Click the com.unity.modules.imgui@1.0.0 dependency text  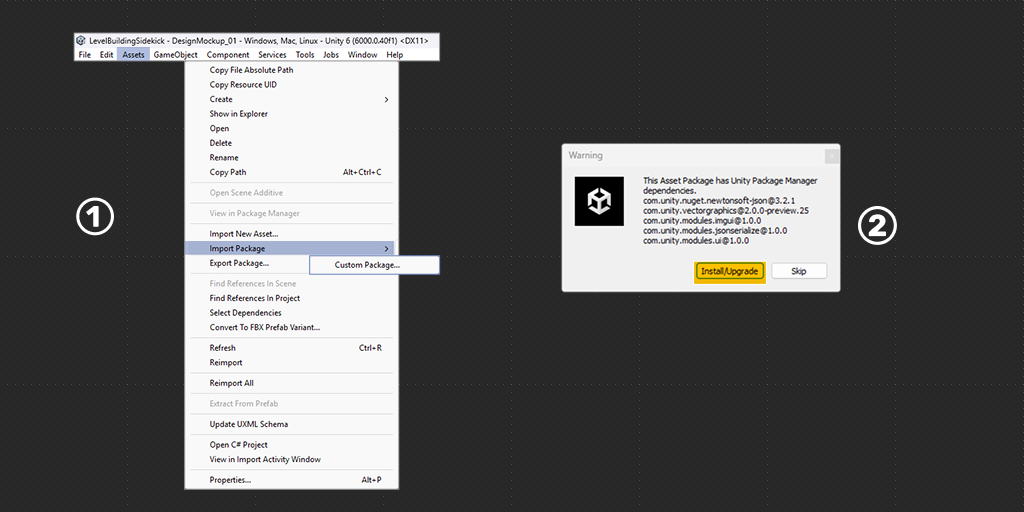pos(702,221)
